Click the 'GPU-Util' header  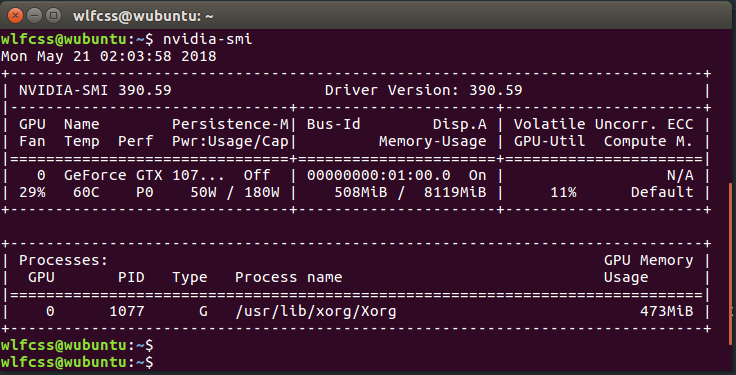[x=549, y=141]
